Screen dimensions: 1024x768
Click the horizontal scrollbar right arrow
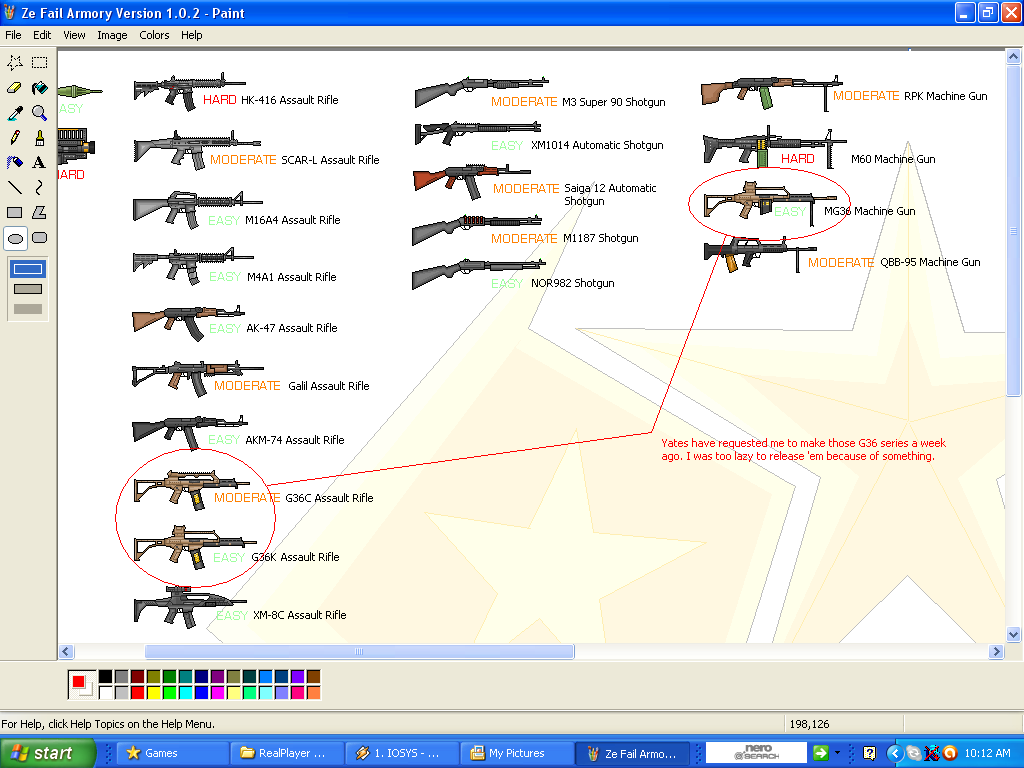tap(996, 651)
